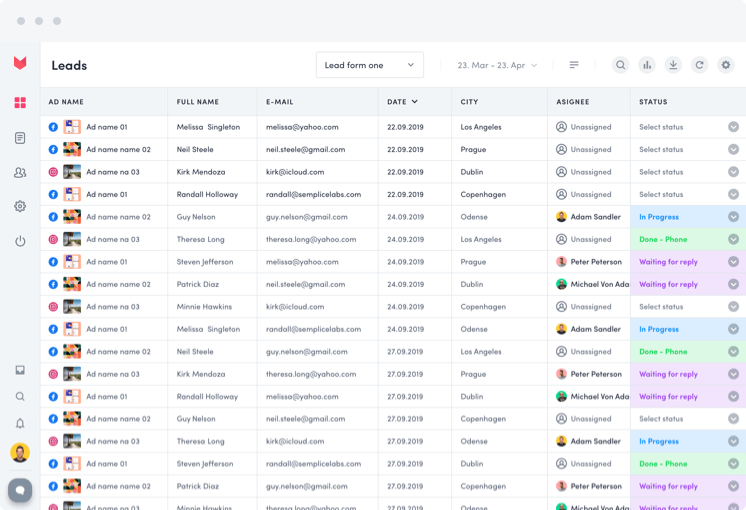Expand status menu for Melissa Singleton 22.09.2019
746x510 pixels.
[x=733, y=127]
